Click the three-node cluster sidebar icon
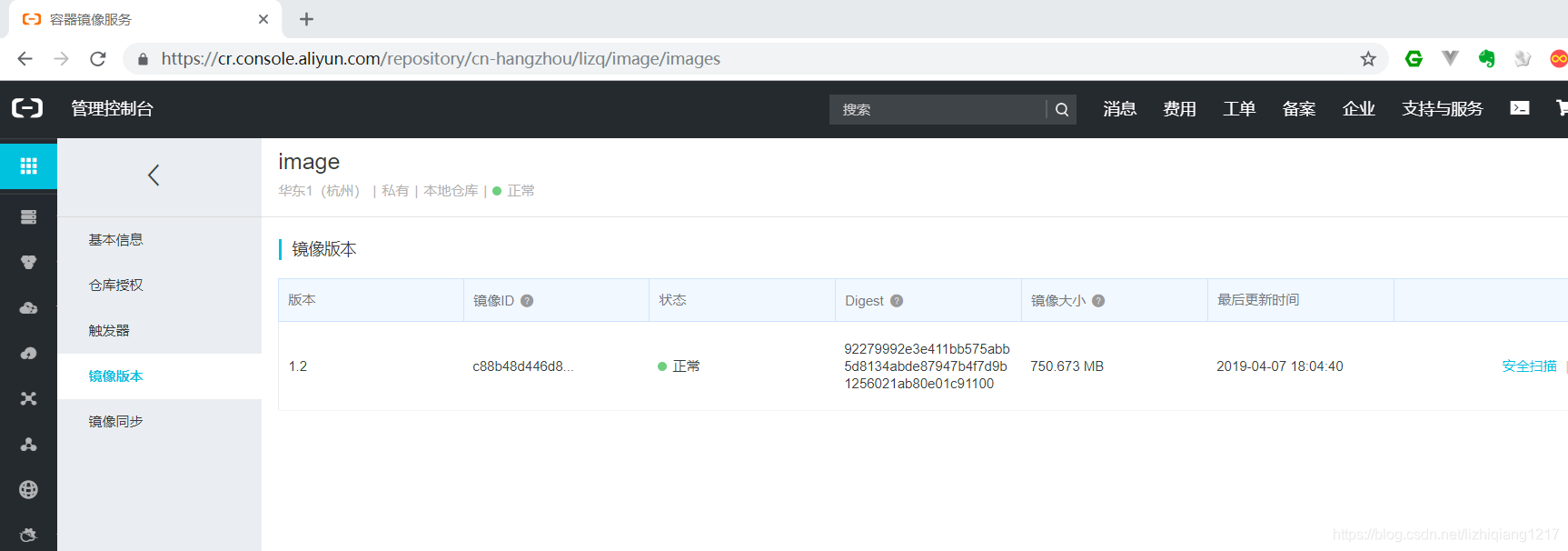The width and height of the screenshot is (1568, 551). (28, 444)
